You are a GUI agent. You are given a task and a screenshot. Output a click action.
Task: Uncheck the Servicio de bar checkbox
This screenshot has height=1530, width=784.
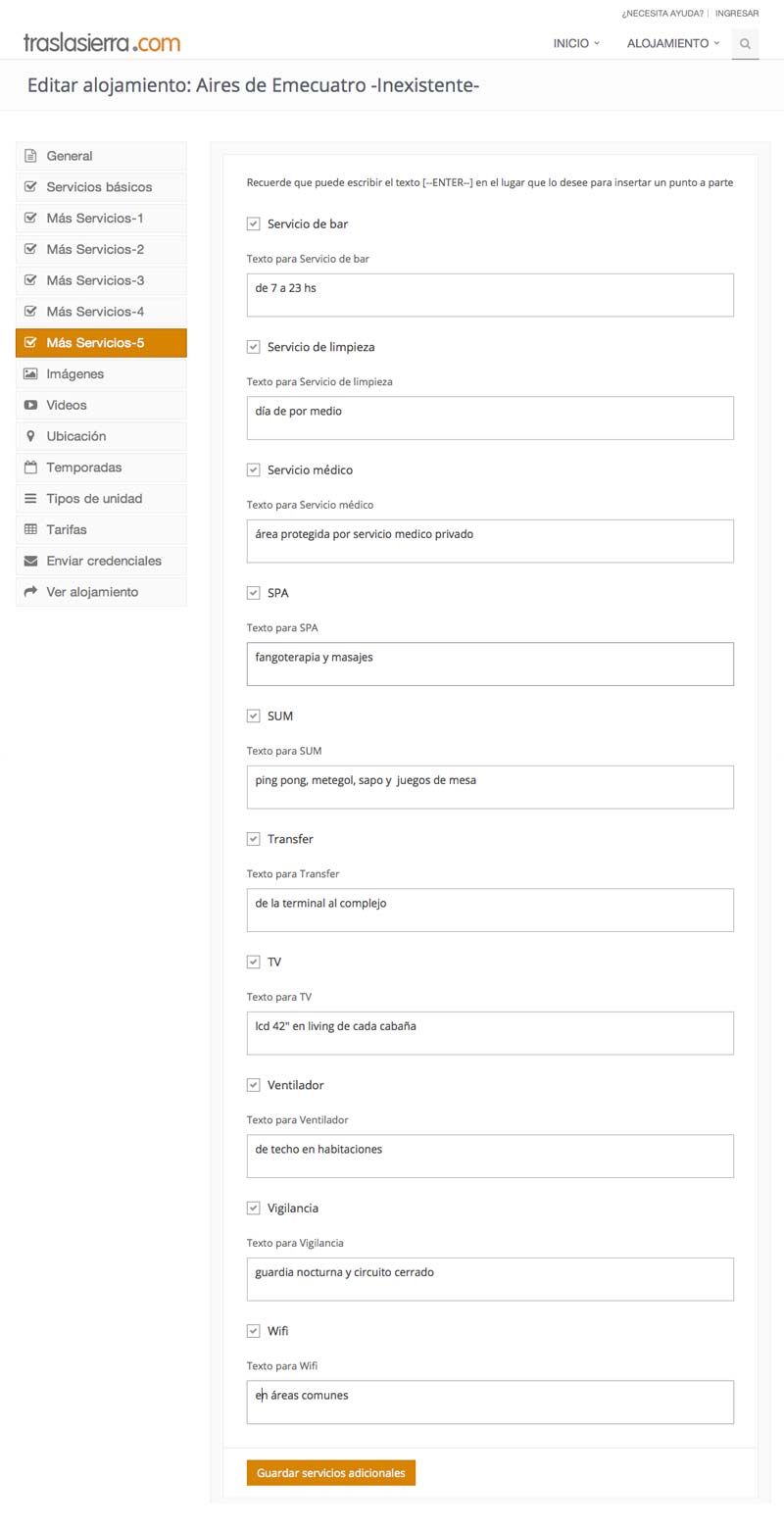click(x=253, y=224)
